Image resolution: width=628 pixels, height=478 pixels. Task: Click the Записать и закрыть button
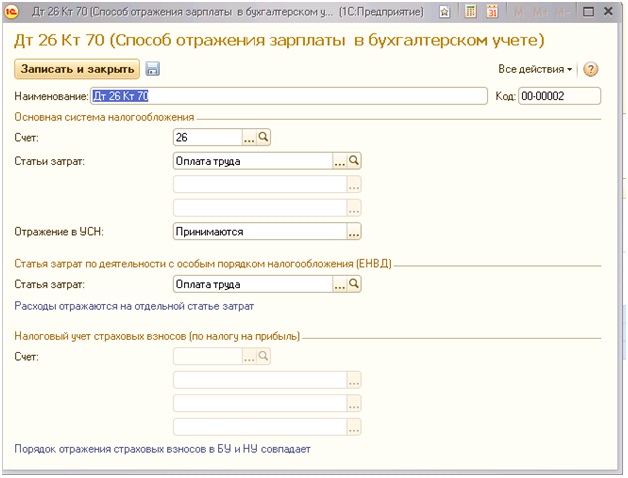76,69
